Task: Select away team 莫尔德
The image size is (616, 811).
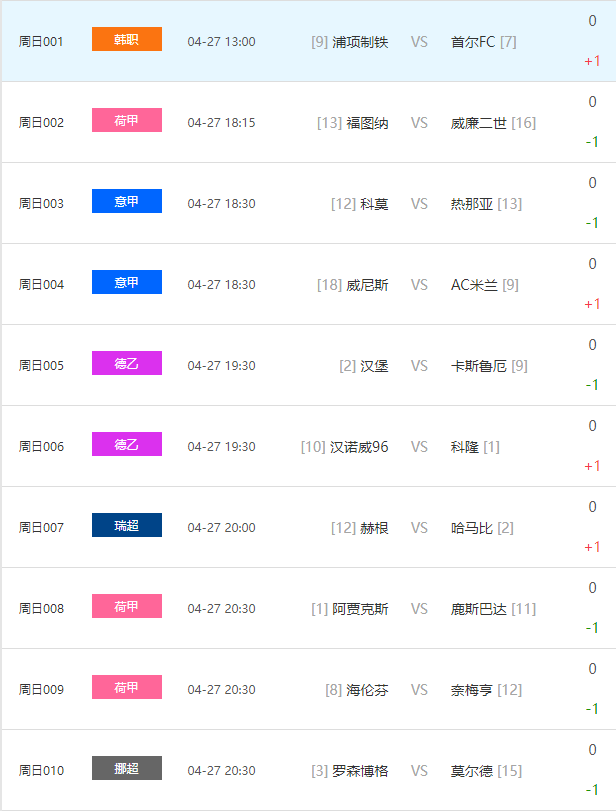Action: (x=472, y=771)
